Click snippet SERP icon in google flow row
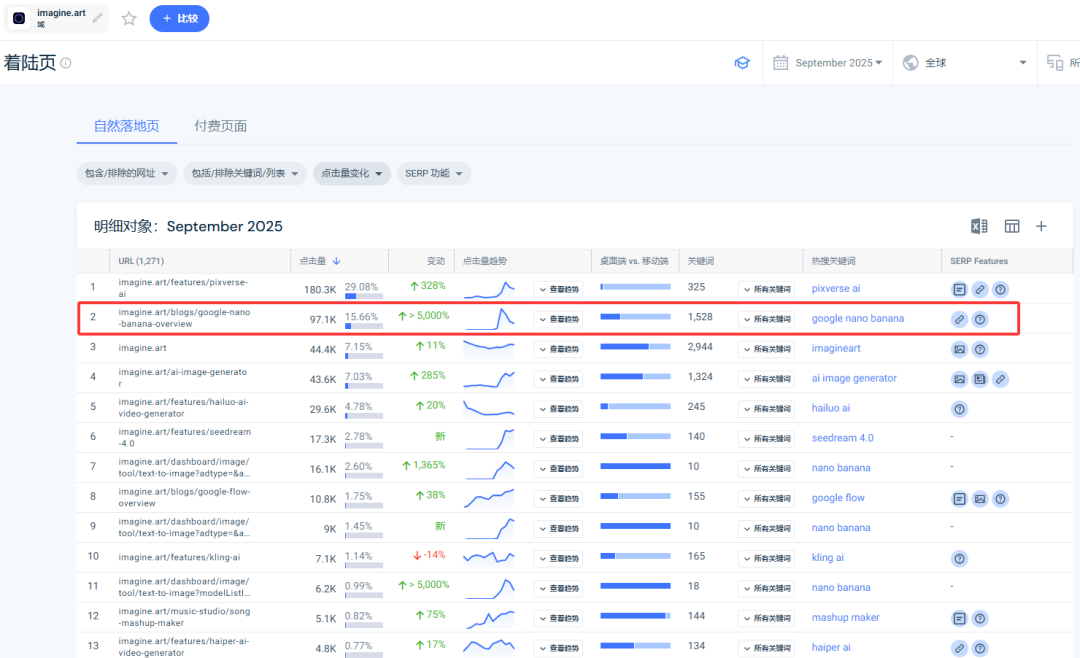The width and height of the screenshot is (1080, 658). pyautogui.click(x=959, y=499)
